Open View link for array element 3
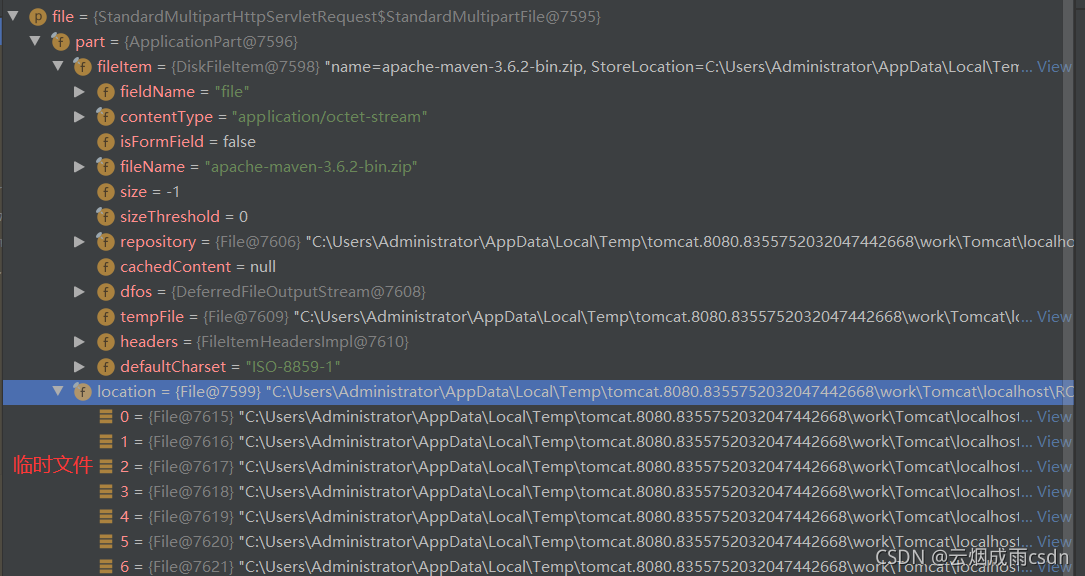Image resolution: width=1085 pixels, height=576 pixels. click(x=1055, y=492)
